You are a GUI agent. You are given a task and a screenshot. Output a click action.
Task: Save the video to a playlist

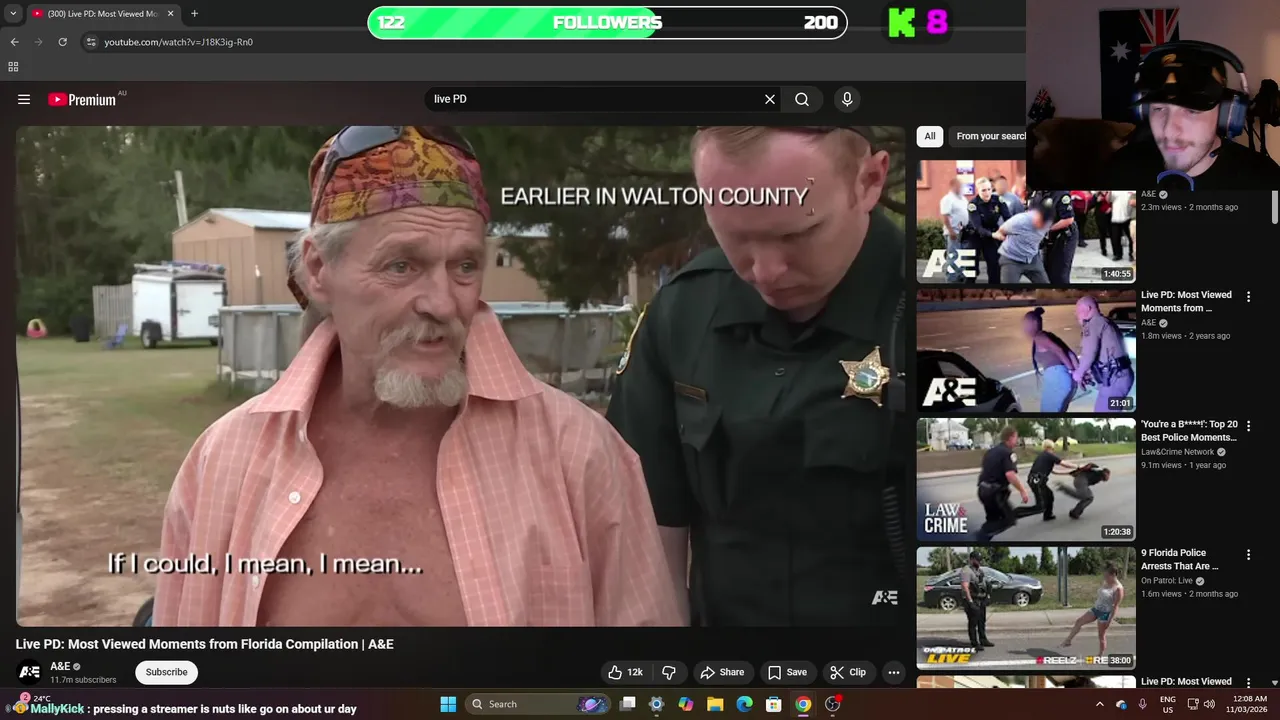click(787, 672)
